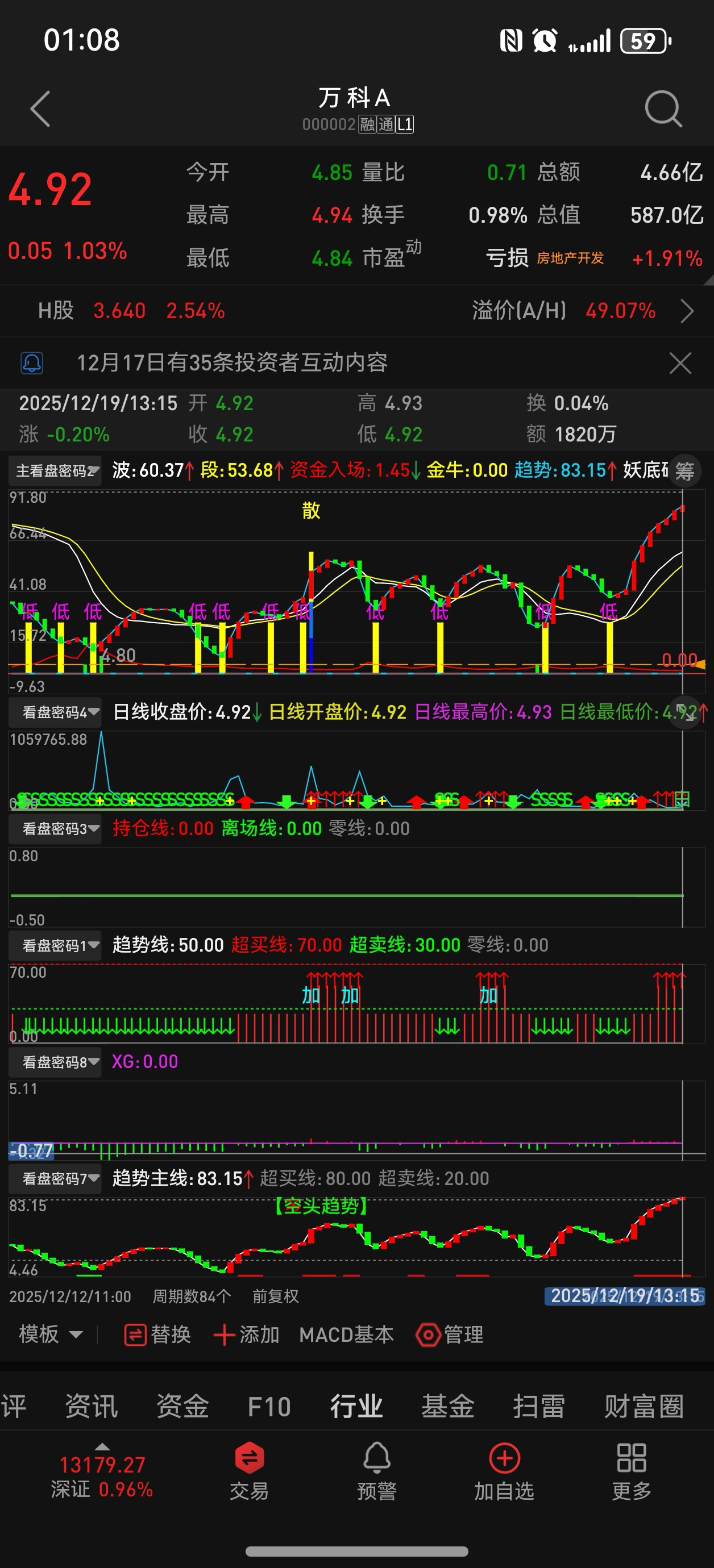
Task: Switch to the 扫雷 tab
Action: [x=538, y=1406]
